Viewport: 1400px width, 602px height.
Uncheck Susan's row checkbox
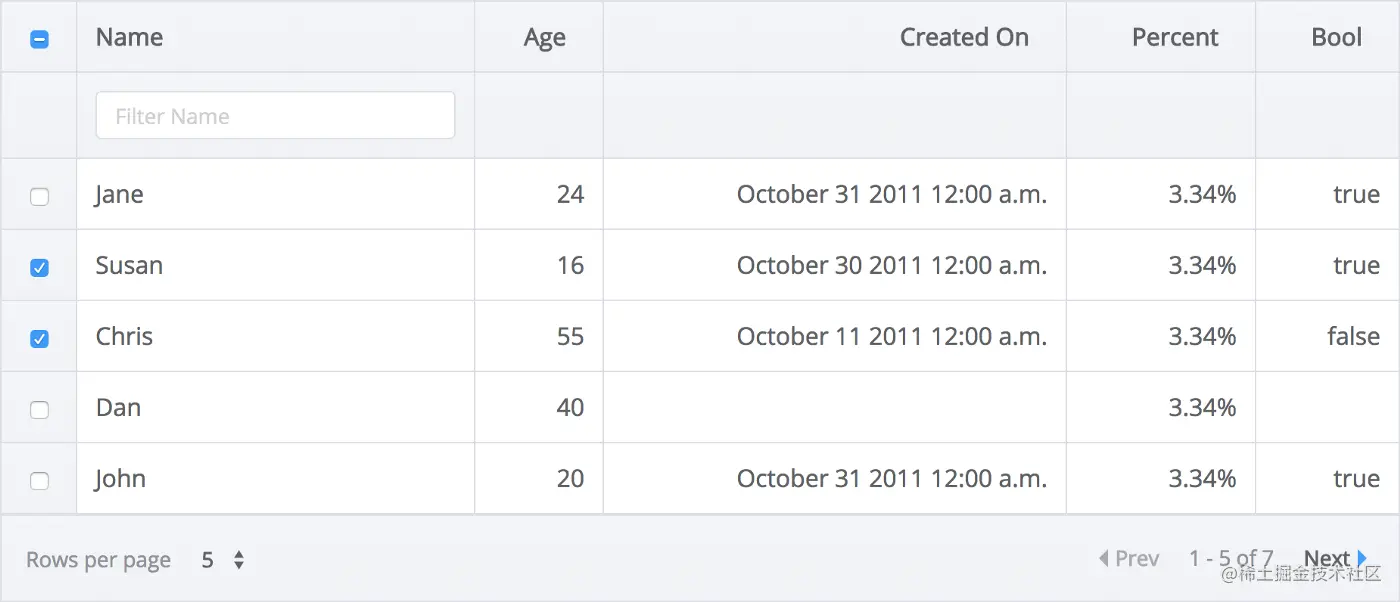click(x=39, y=267)
